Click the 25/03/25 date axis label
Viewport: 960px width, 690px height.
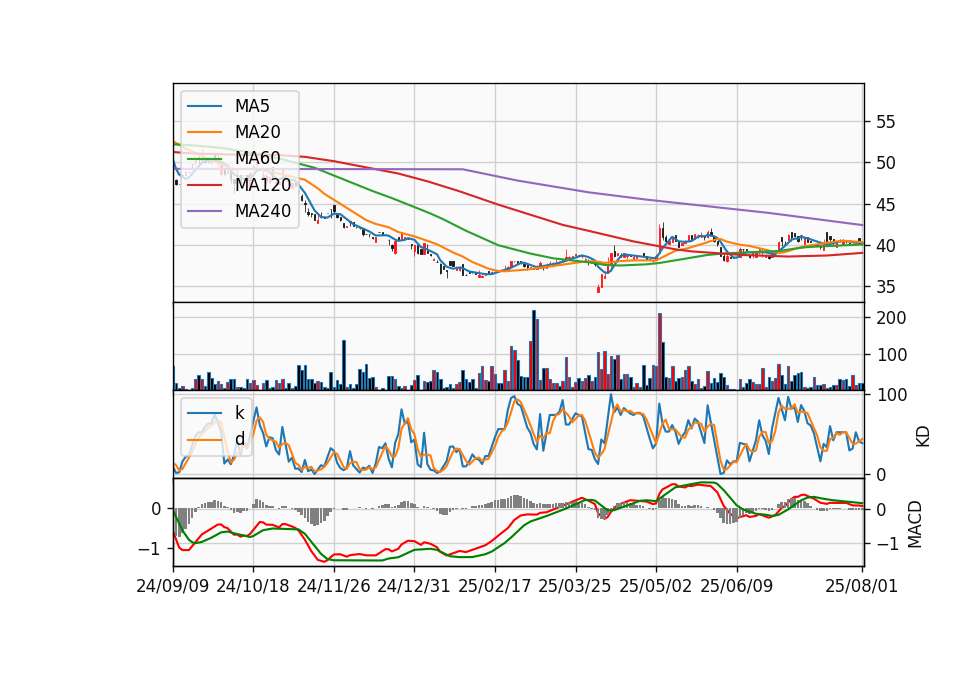pos(575,586)
